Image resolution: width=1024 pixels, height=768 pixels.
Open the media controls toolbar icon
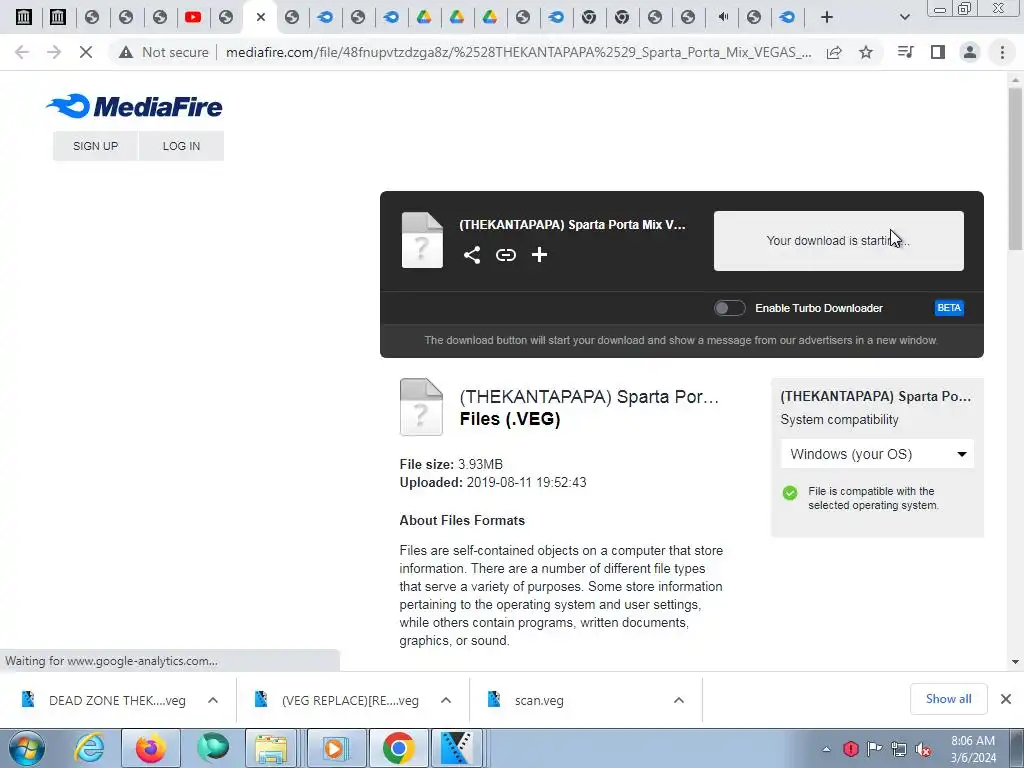click(905, 52)
